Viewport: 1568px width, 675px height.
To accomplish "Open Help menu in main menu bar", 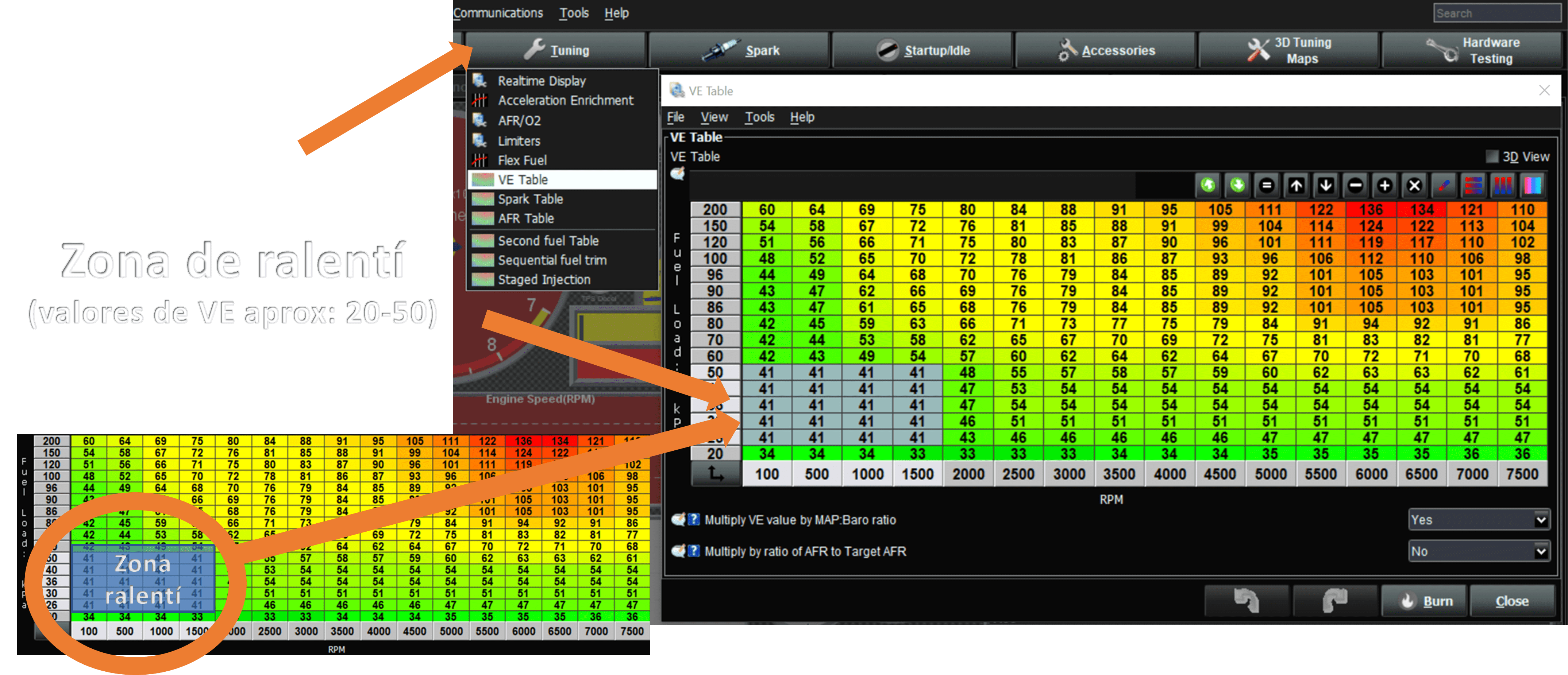I will point(617,13).
